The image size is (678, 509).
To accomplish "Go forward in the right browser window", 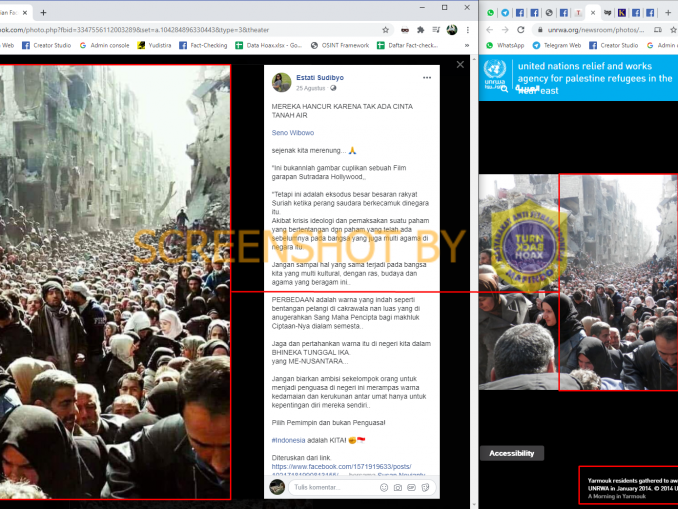I will click(x=505, y=30).
